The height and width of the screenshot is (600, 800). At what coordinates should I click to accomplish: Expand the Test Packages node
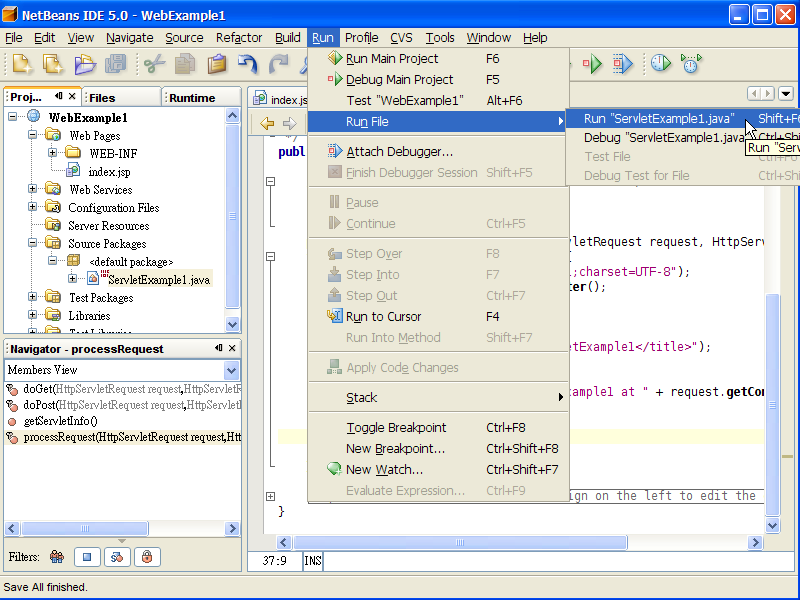pyautogui.click(x=33, y=297)
